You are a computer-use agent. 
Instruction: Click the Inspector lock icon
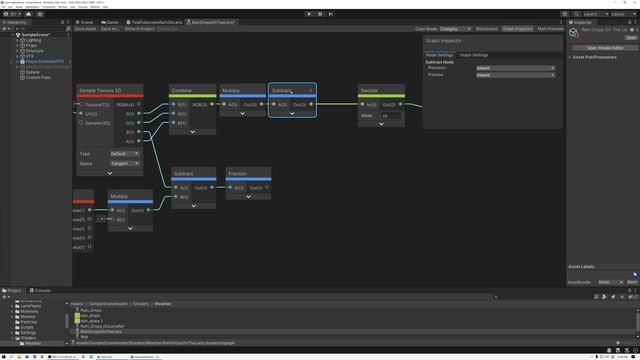click(x=629, y=22)
